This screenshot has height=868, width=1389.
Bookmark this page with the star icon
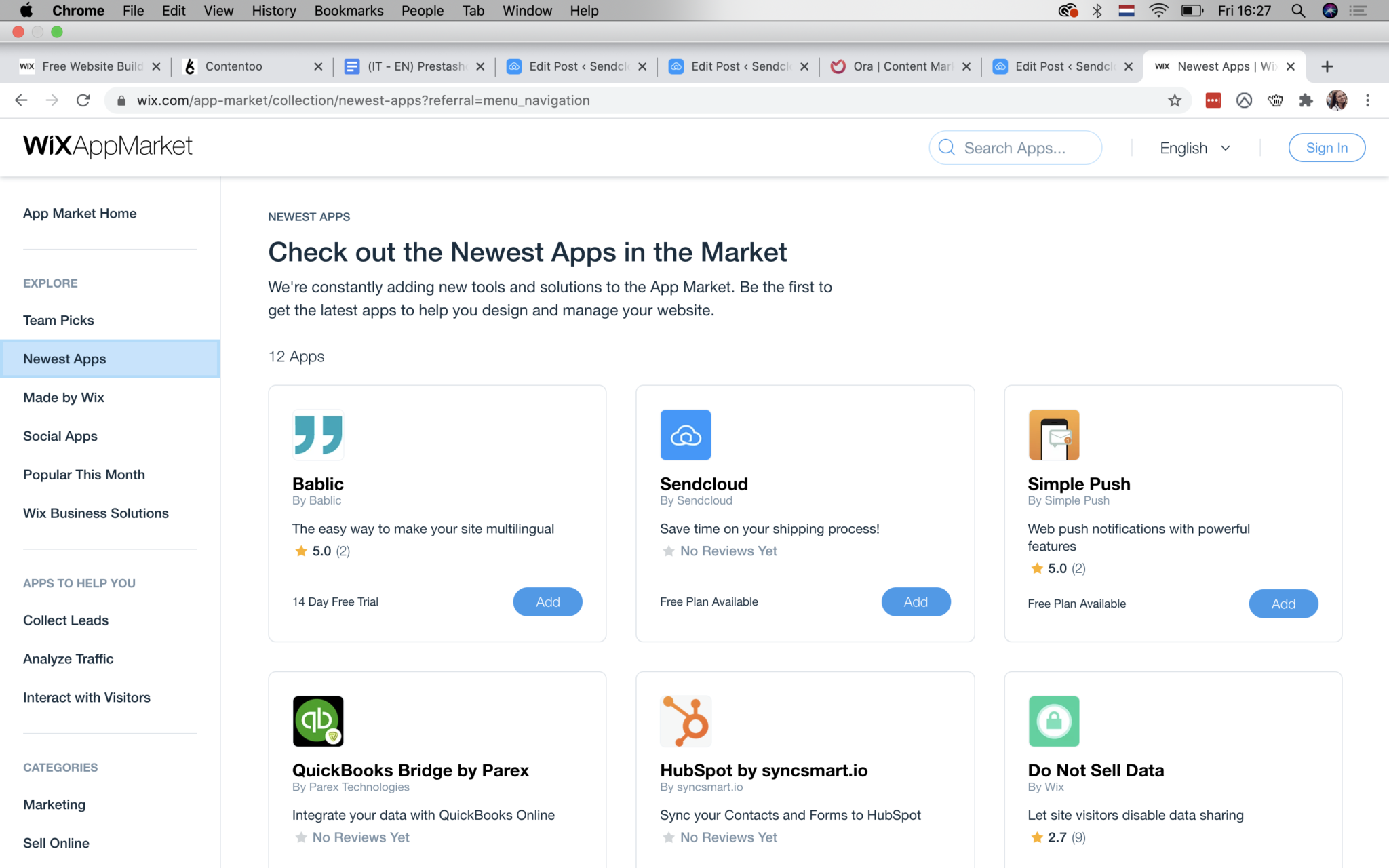coord(1175,100)
